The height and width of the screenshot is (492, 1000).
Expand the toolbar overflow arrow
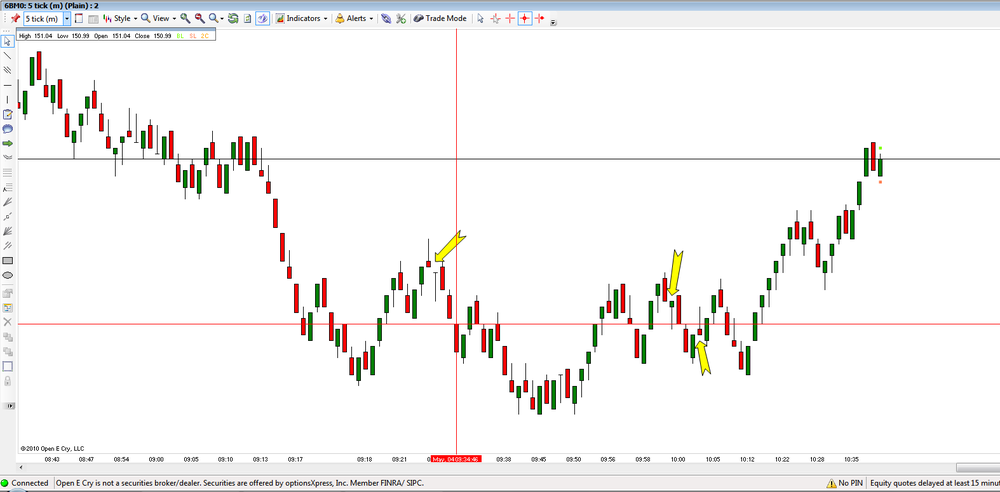pos(554,22)
